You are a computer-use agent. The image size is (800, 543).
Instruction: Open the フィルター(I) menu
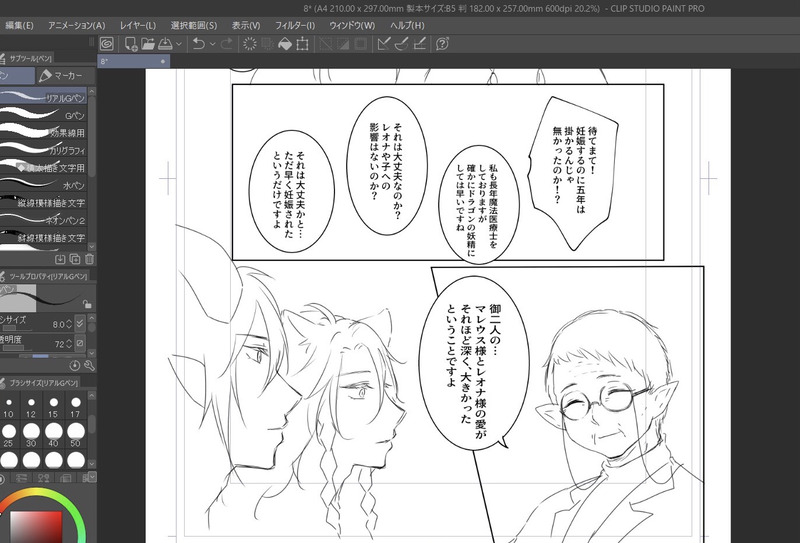pos(295,25)
